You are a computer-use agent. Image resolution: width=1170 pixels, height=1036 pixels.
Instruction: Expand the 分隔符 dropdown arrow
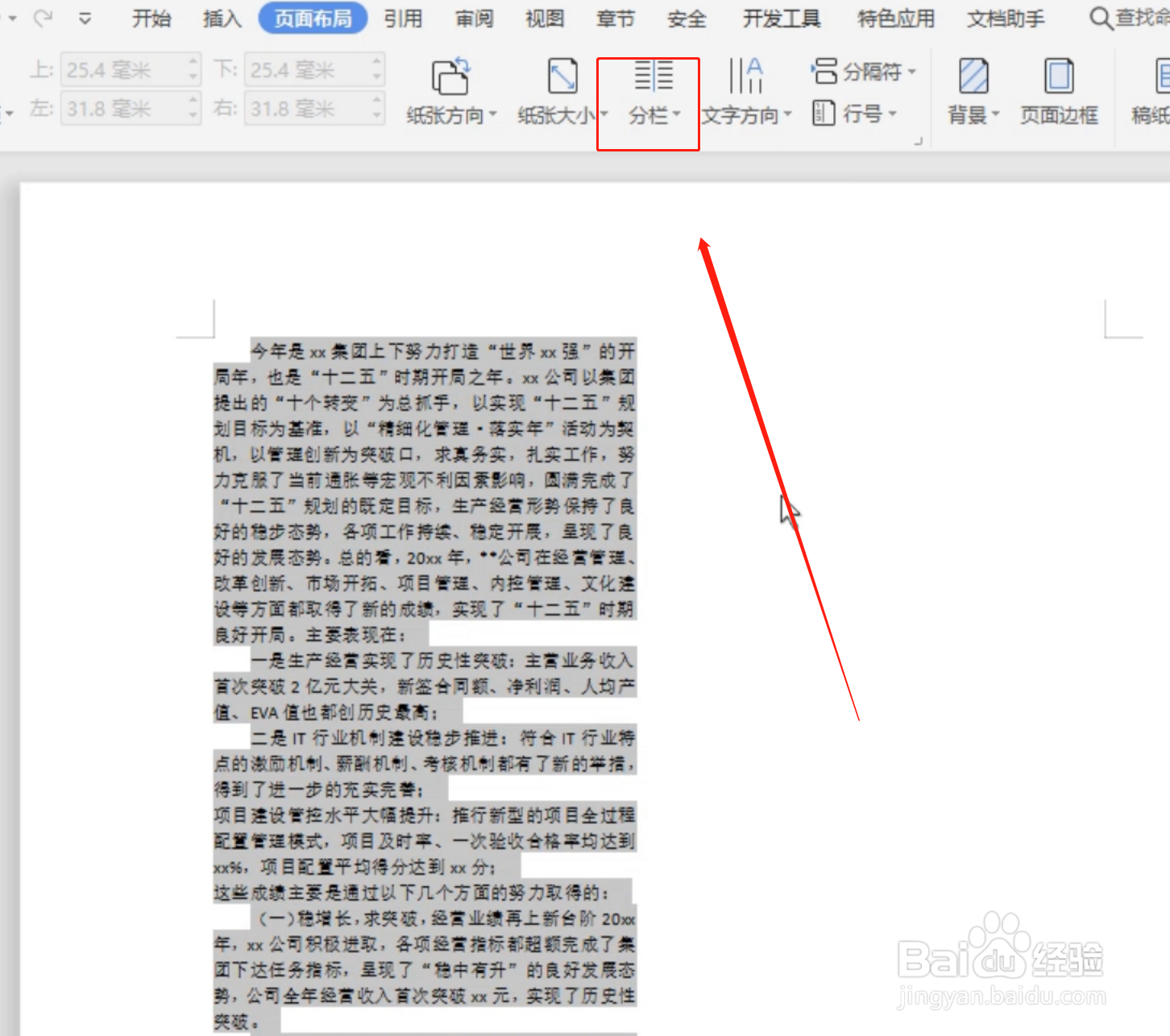click(x=912, y=72)
